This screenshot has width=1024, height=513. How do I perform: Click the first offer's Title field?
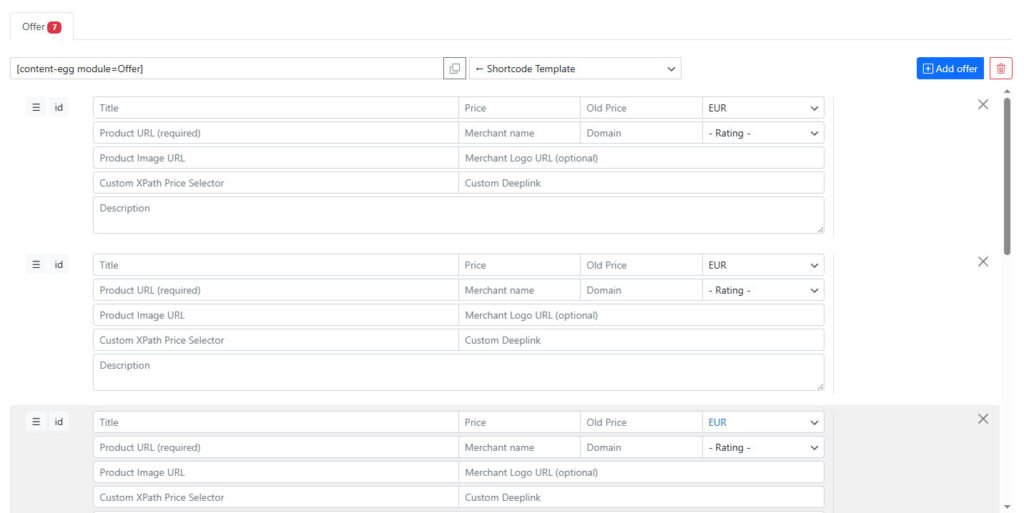(x=275, y=108)
